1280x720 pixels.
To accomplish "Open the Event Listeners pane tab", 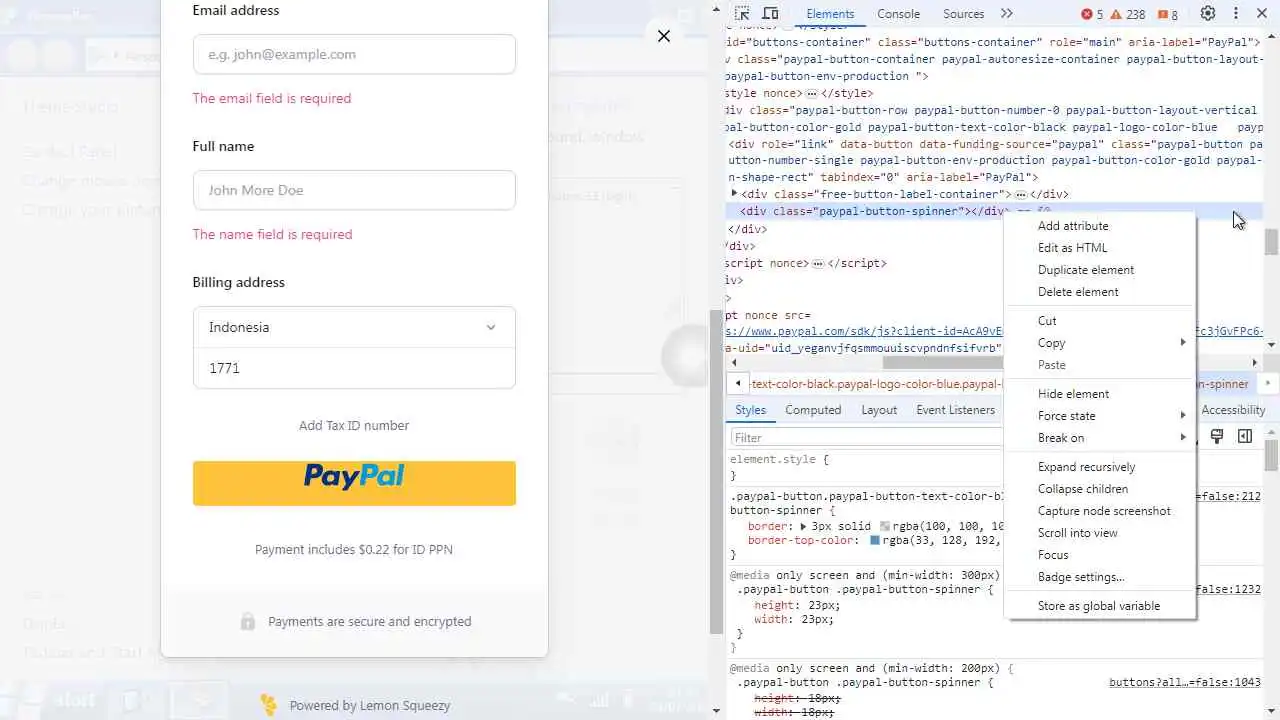I will point(955,410).
